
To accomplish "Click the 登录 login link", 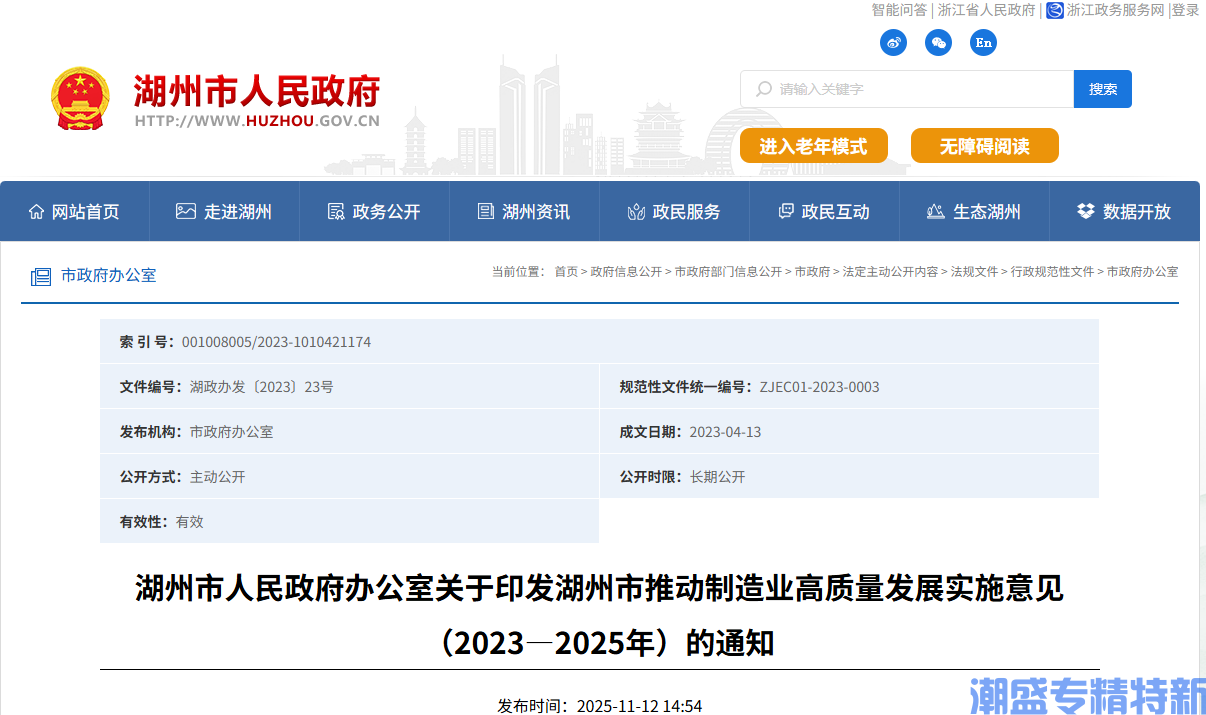I will coord(1184,11).
